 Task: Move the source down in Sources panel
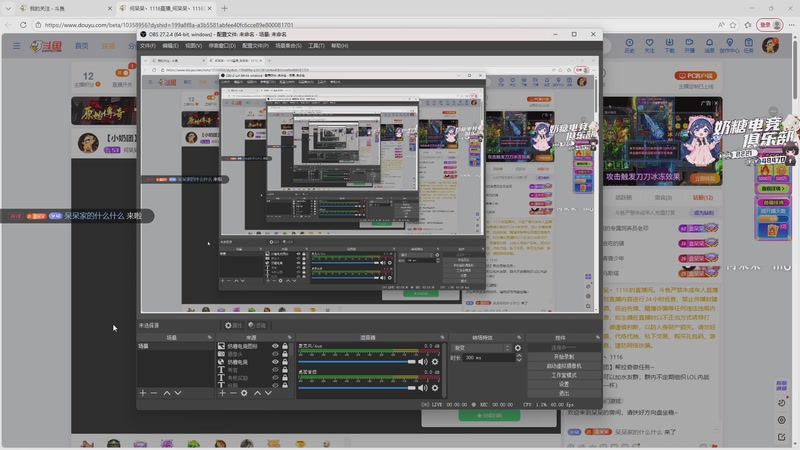[x=268, y=393]
